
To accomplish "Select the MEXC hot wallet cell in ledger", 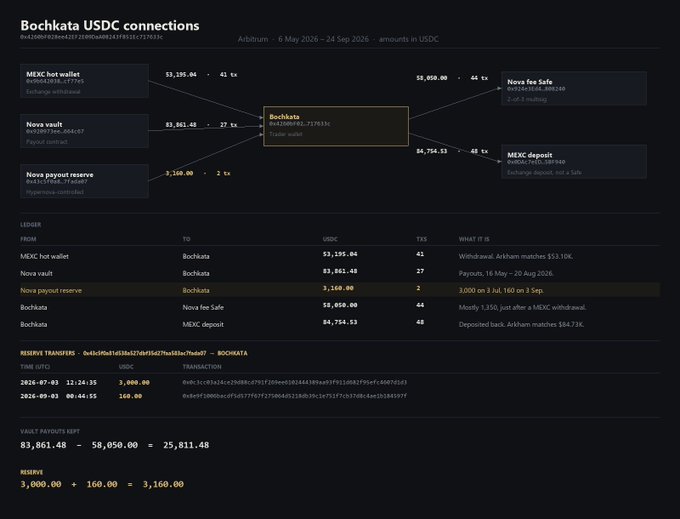I will 44,256.
